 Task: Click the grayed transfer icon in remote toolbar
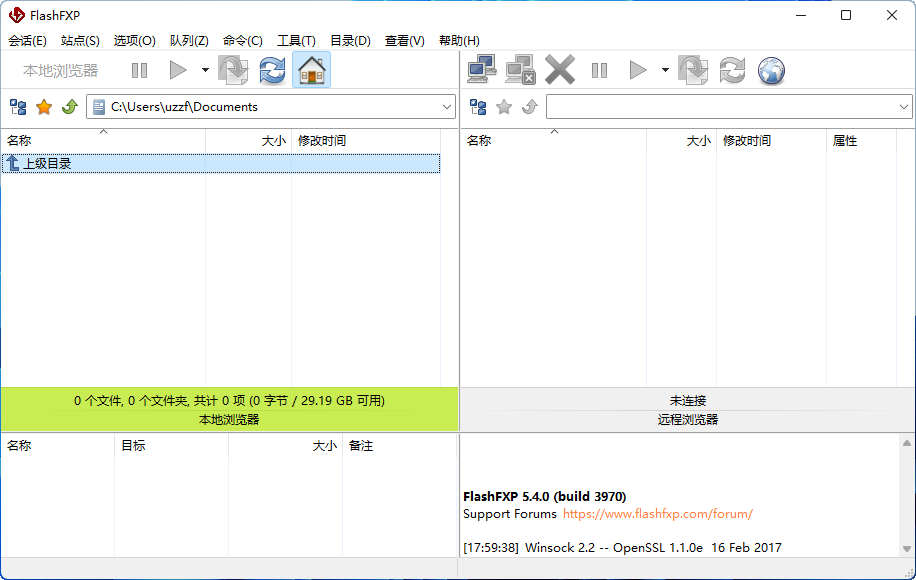[693, 71]
